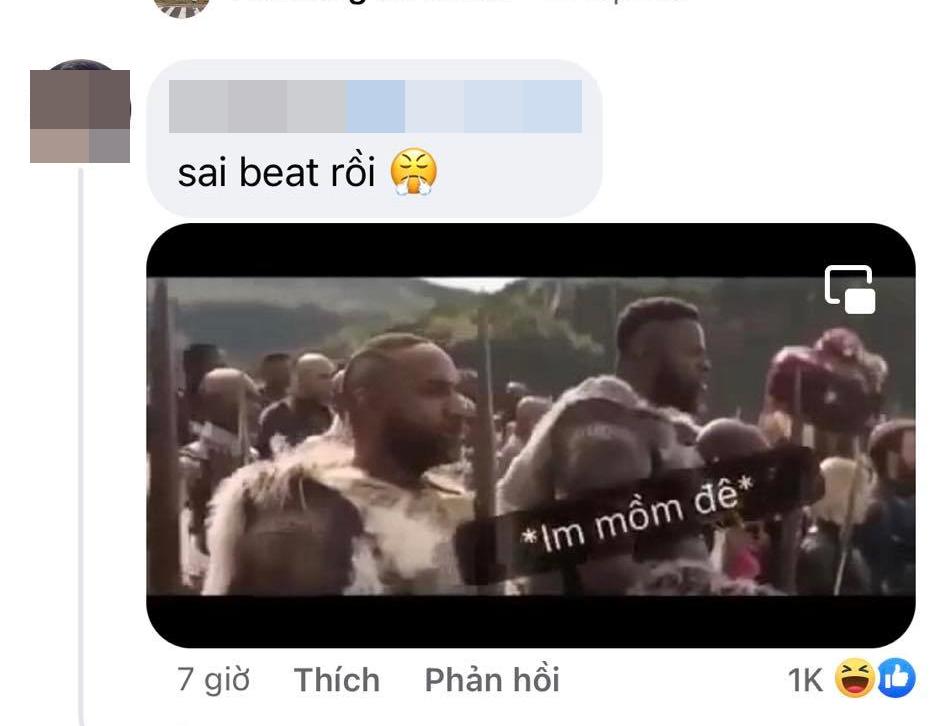Viewport: 946px width, 726px height.
Task: Click the Haha laughing reaction icon
Action: 855,678
